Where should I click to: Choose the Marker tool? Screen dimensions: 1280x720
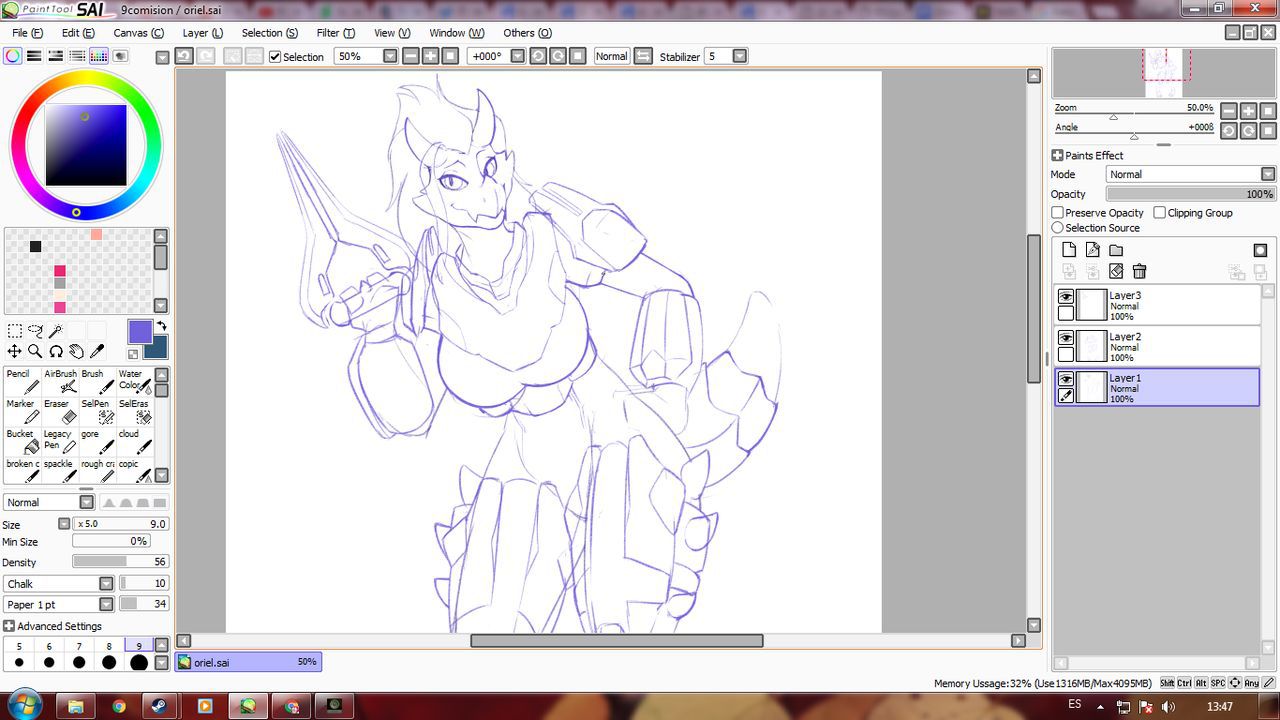click(x=23, y=412)
